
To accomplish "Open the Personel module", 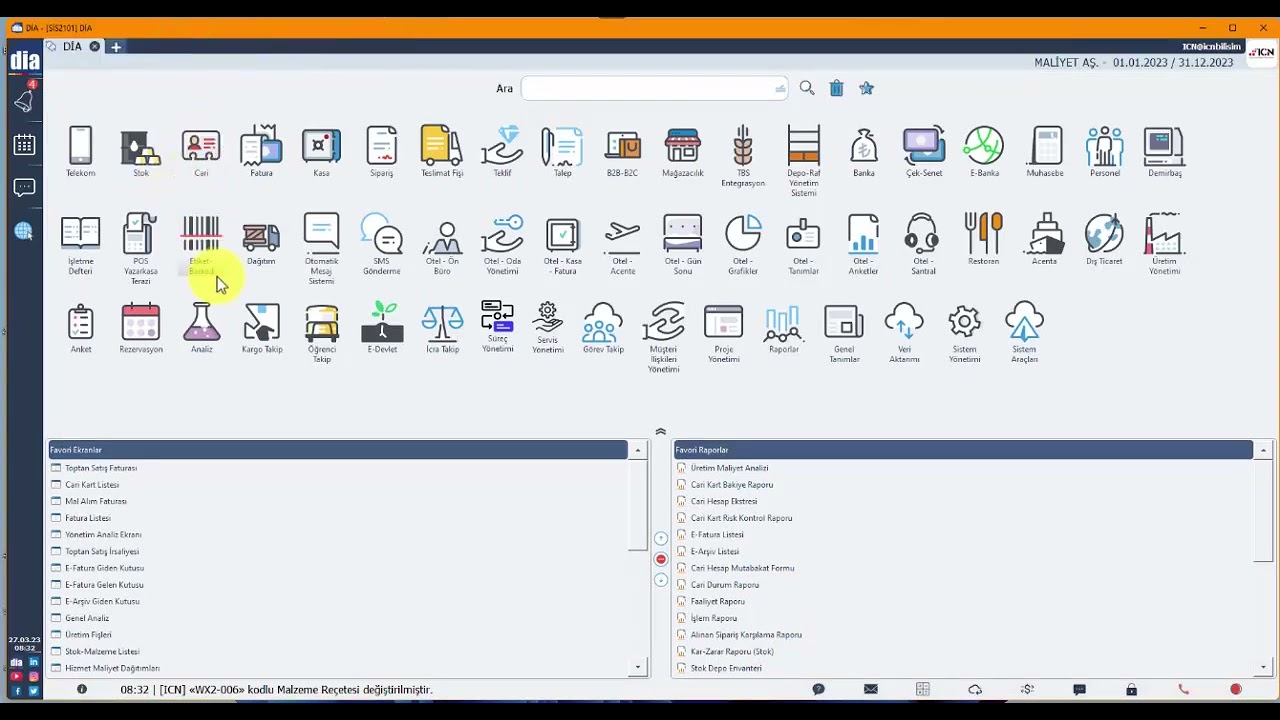I will click(x=1105, y=152).
